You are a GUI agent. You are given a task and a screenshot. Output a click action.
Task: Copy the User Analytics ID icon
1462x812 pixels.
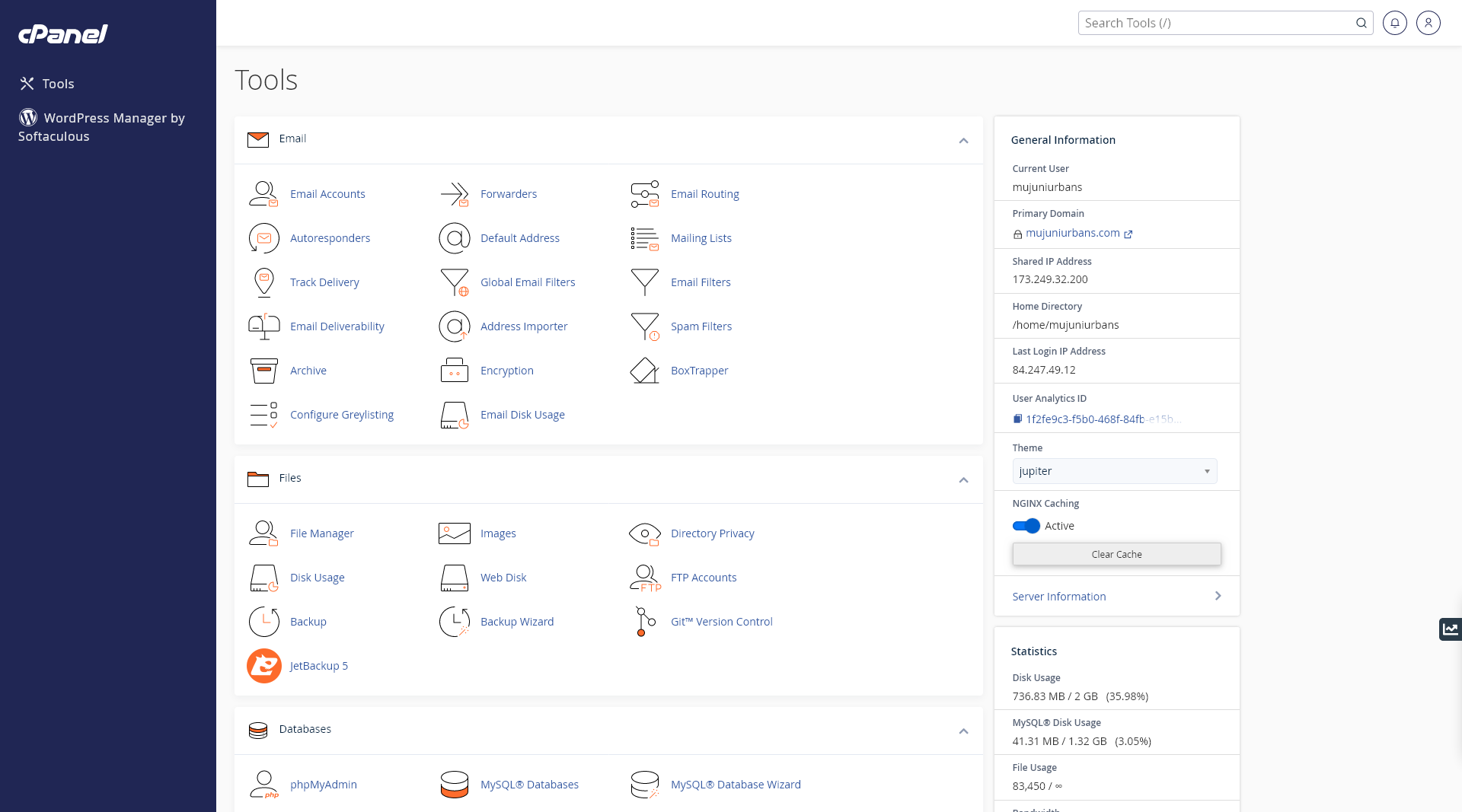tap(1017, 419)
